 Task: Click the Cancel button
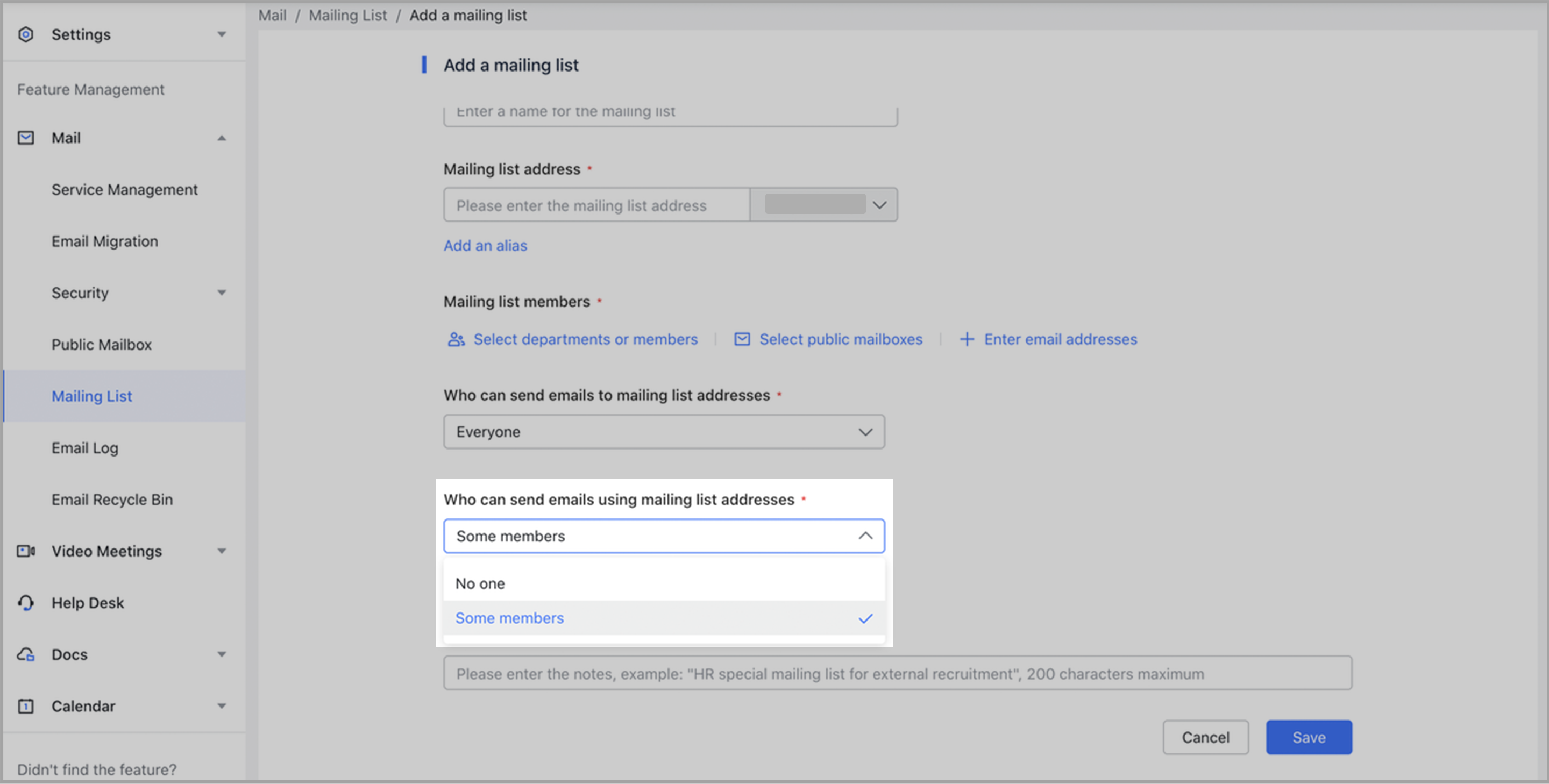coord(1206,737)
